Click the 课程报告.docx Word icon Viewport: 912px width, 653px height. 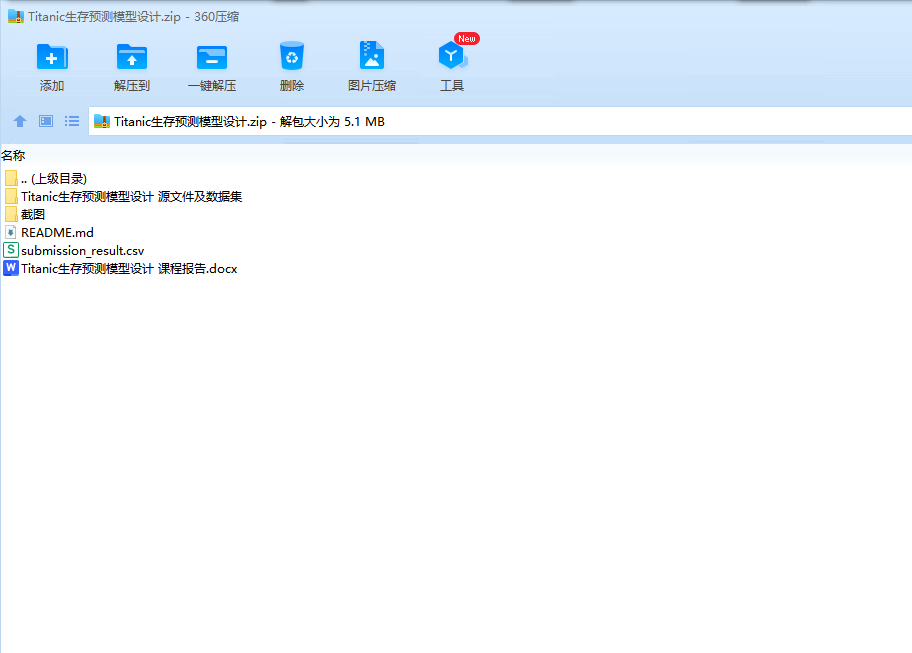coord(10,268)
